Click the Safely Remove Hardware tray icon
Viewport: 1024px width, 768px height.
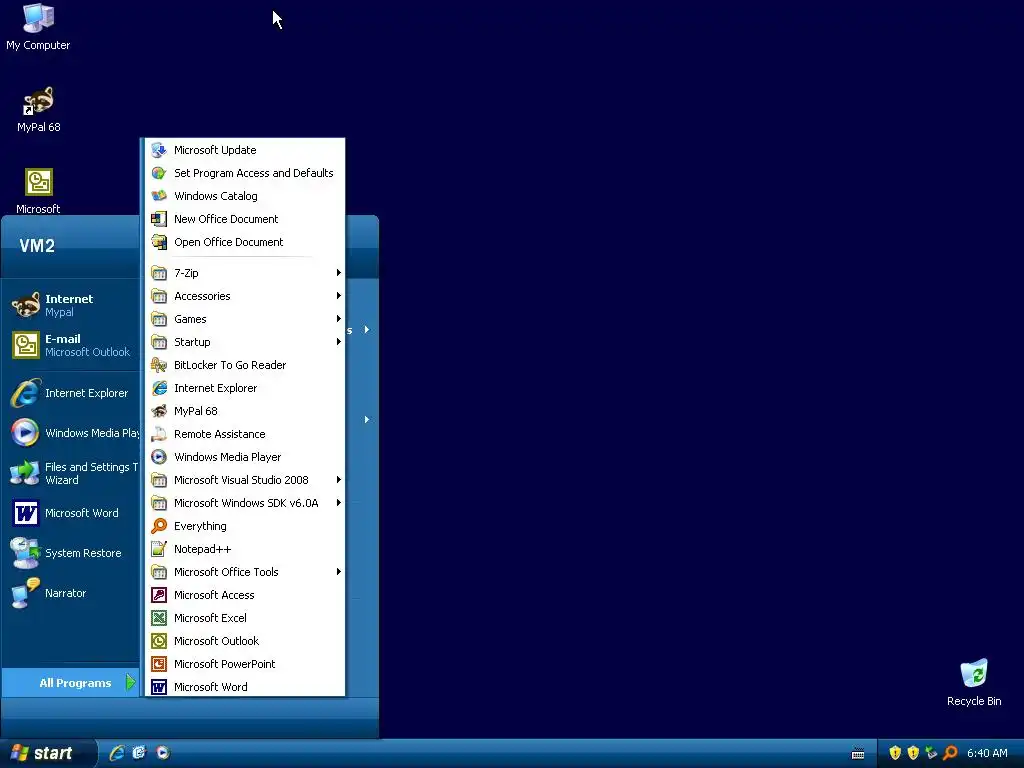(x=931, y=753)
